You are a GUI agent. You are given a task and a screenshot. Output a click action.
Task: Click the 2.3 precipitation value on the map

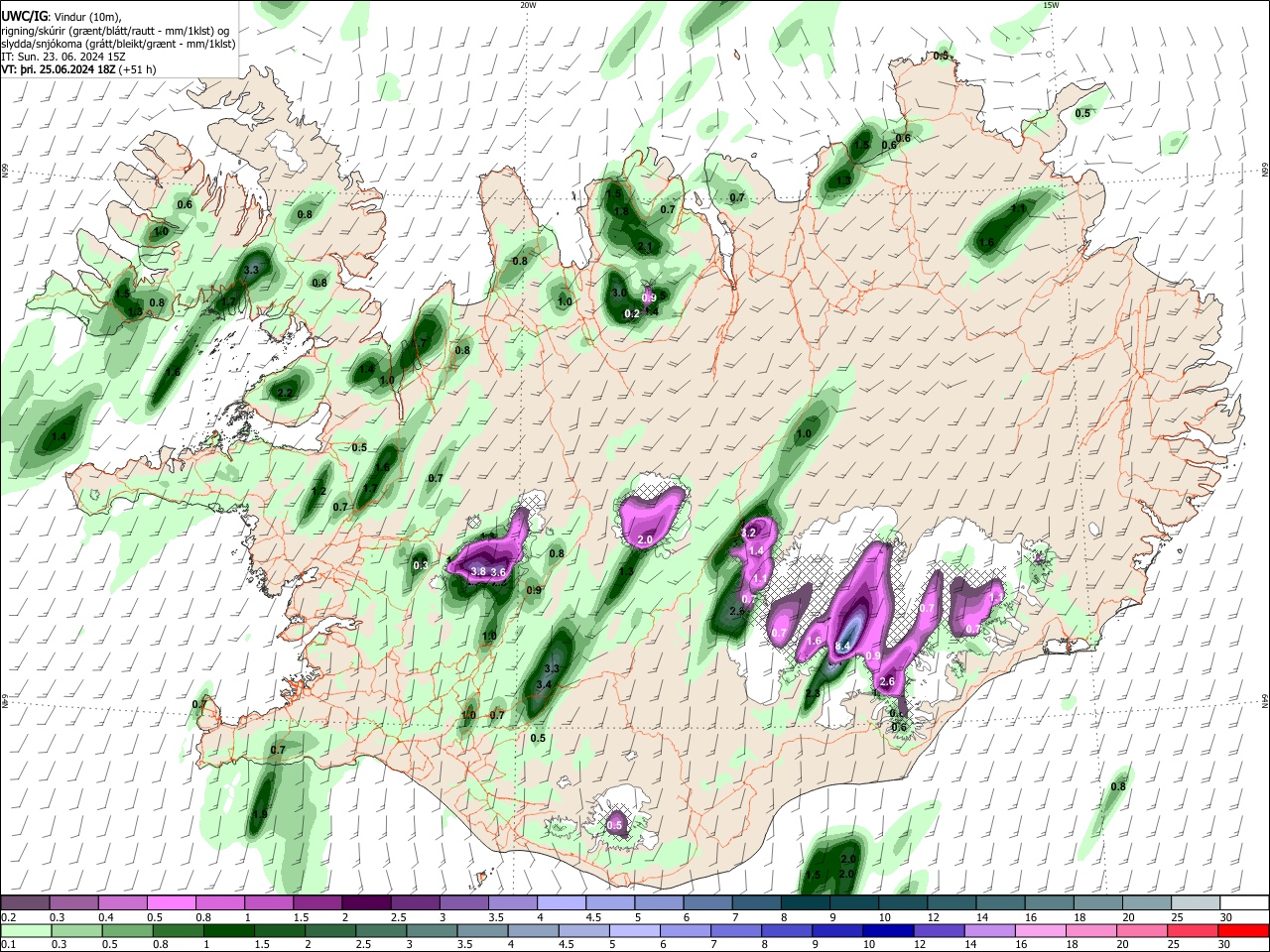coord(813,692)
